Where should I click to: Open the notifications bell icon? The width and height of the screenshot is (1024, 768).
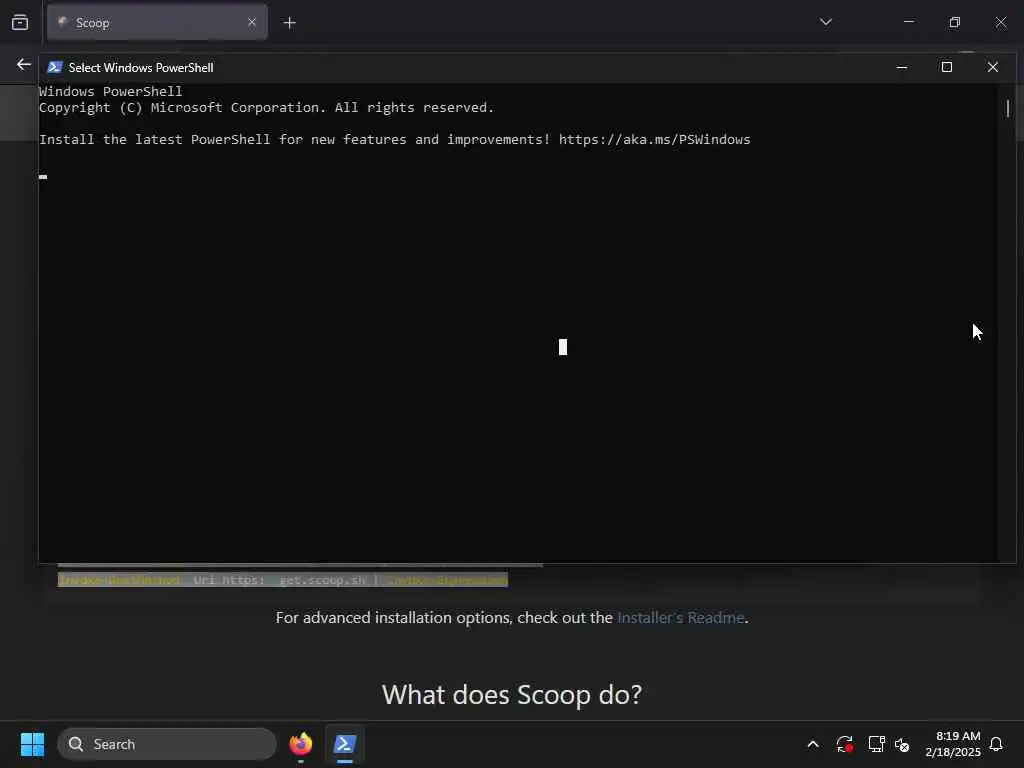click(996, 744)
